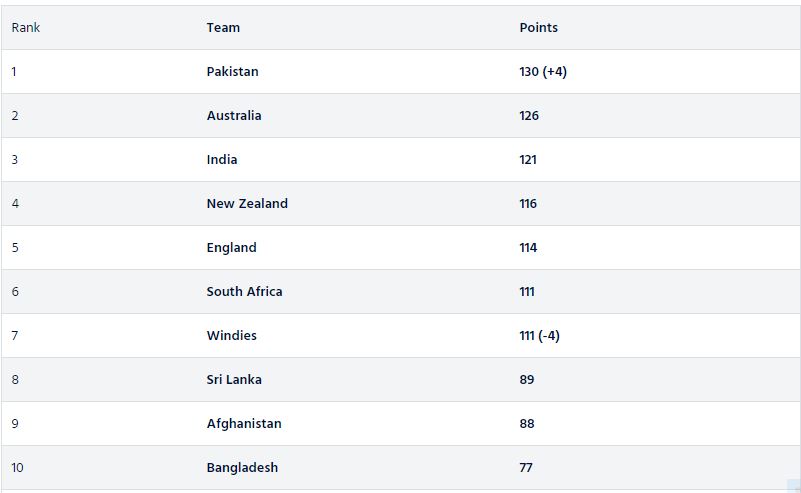Screen dimensions: 801x493
Task: Click the India team cell
Action: point(222,160)
